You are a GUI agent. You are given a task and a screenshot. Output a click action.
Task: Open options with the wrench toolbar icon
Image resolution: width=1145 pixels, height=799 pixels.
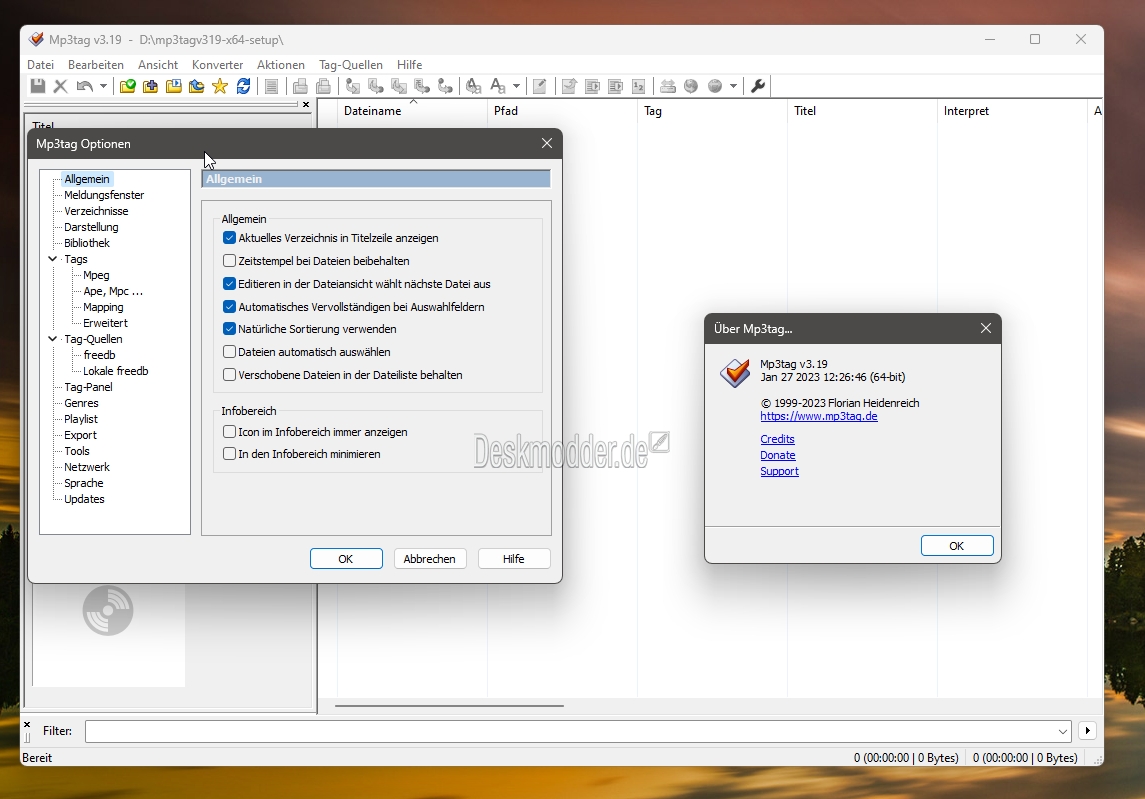coord(758,86)
